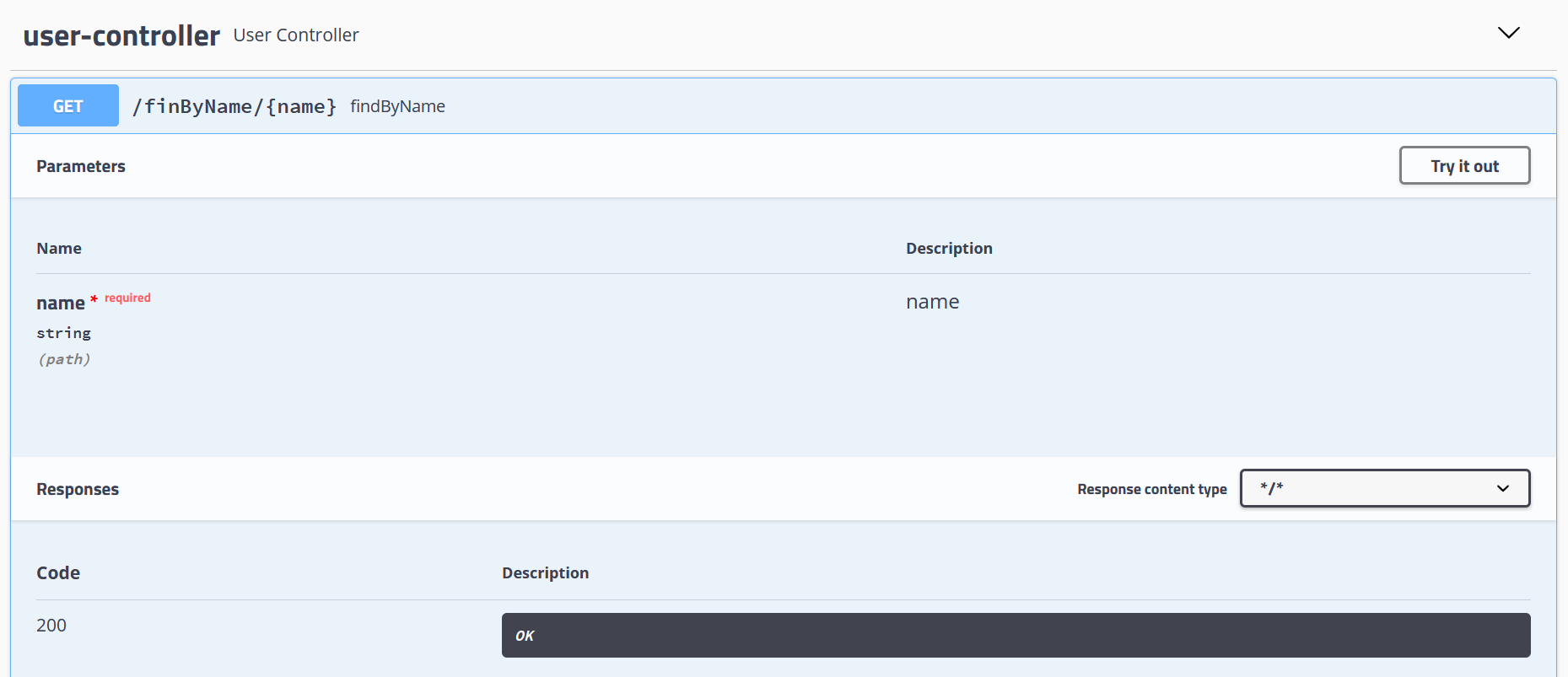Click the string type text
This screenshot has width=1568, height=677.
point(64,333)
